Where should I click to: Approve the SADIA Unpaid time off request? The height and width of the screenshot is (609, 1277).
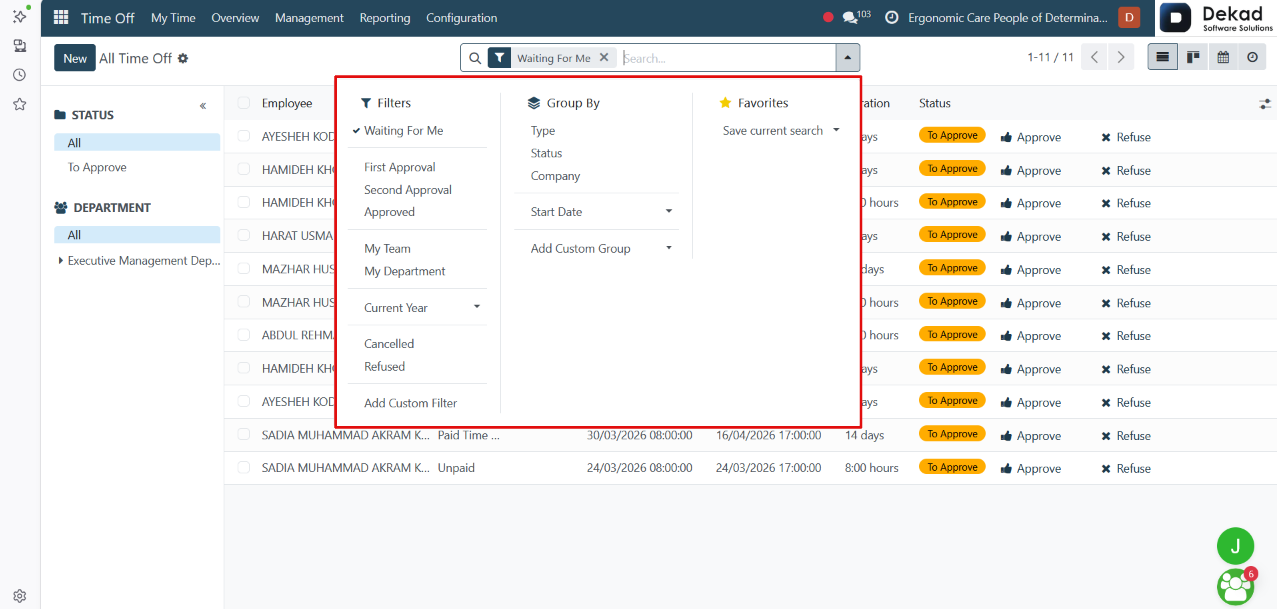click(1030, 468)
